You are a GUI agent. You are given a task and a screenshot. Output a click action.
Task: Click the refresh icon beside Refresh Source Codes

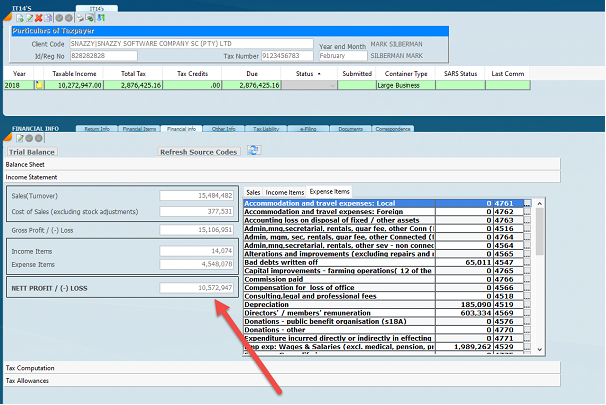coord(254,150)
